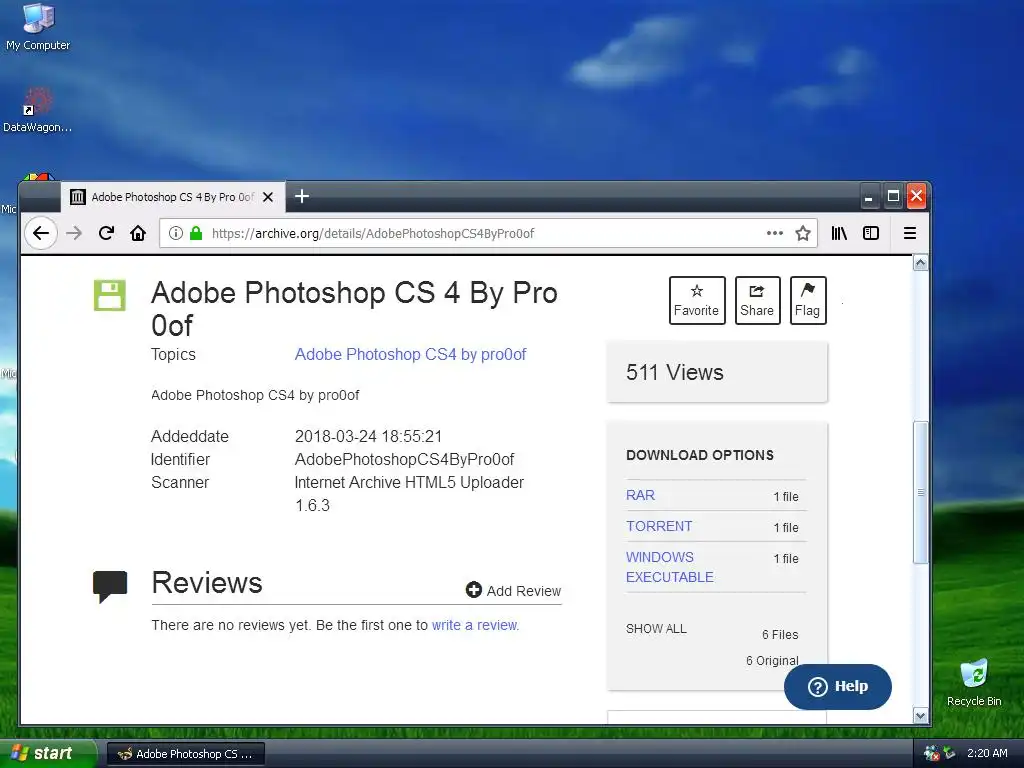Flag this archive item

point(808,300)
